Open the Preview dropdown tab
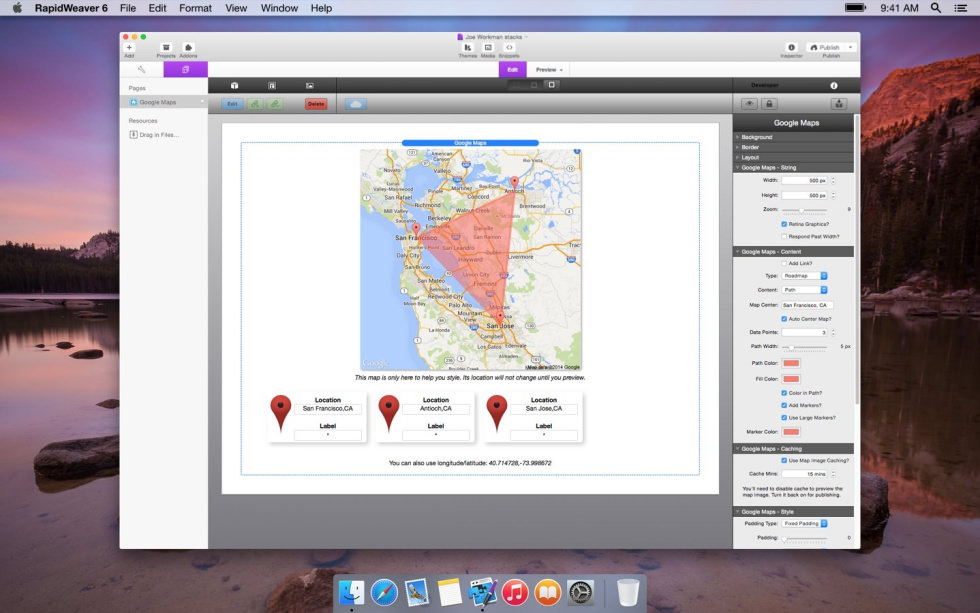This screenshot has width=980, height=613. click(x=549, y=69)
